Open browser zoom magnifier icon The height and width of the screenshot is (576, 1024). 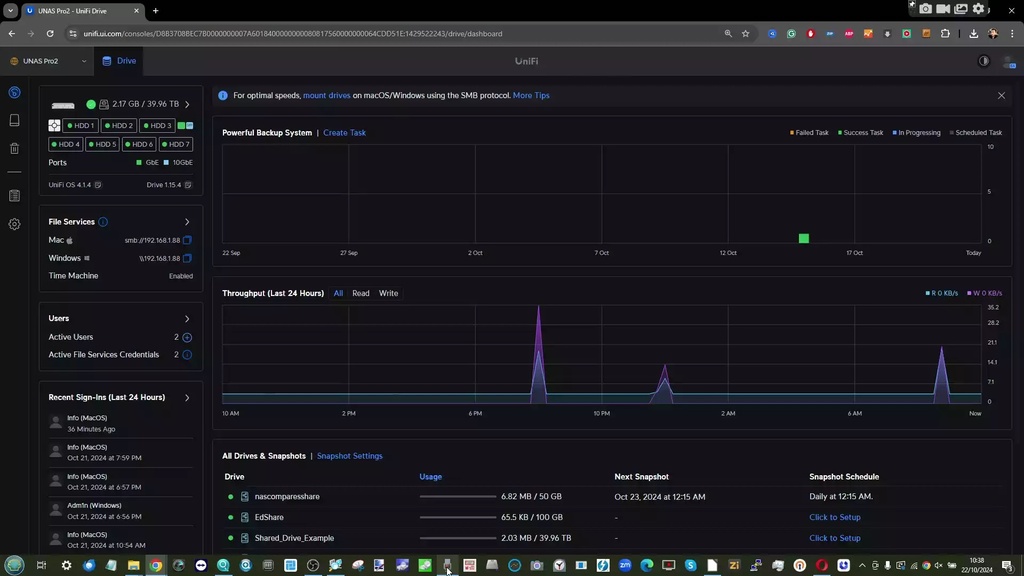[728, 33]
